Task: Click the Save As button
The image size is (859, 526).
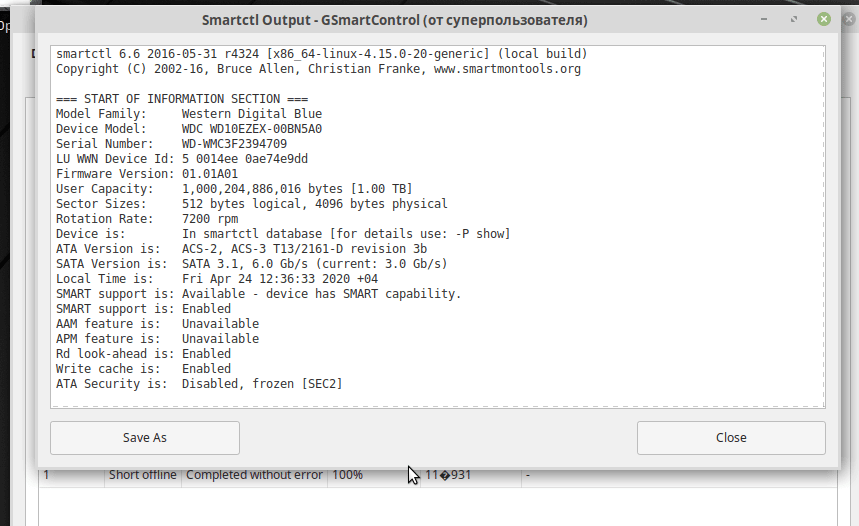Action: (x=145, y=437)
